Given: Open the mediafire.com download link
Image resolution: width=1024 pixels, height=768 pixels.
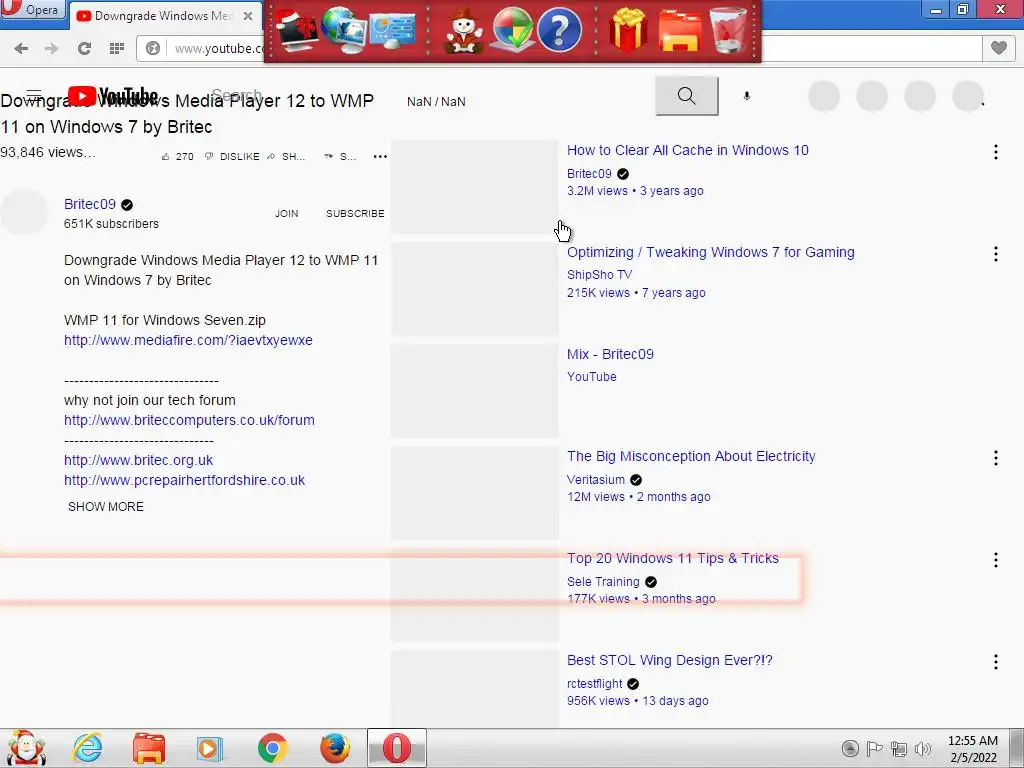Looking at the screenshot, I should 188,340.
